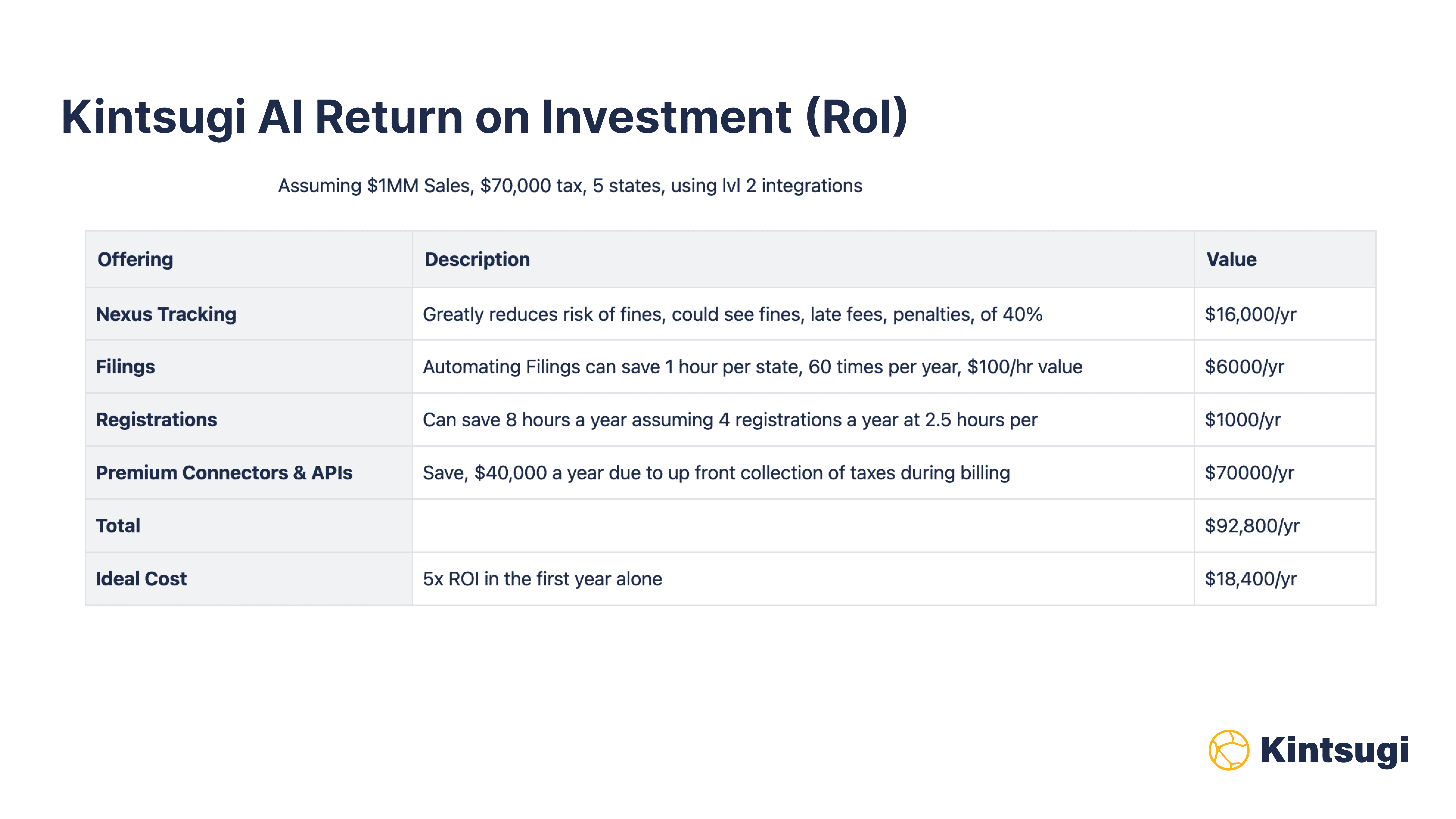Click the Automating Filings description text
The height and width of the screenshot is (819, 1456).
tap(752, 367)
